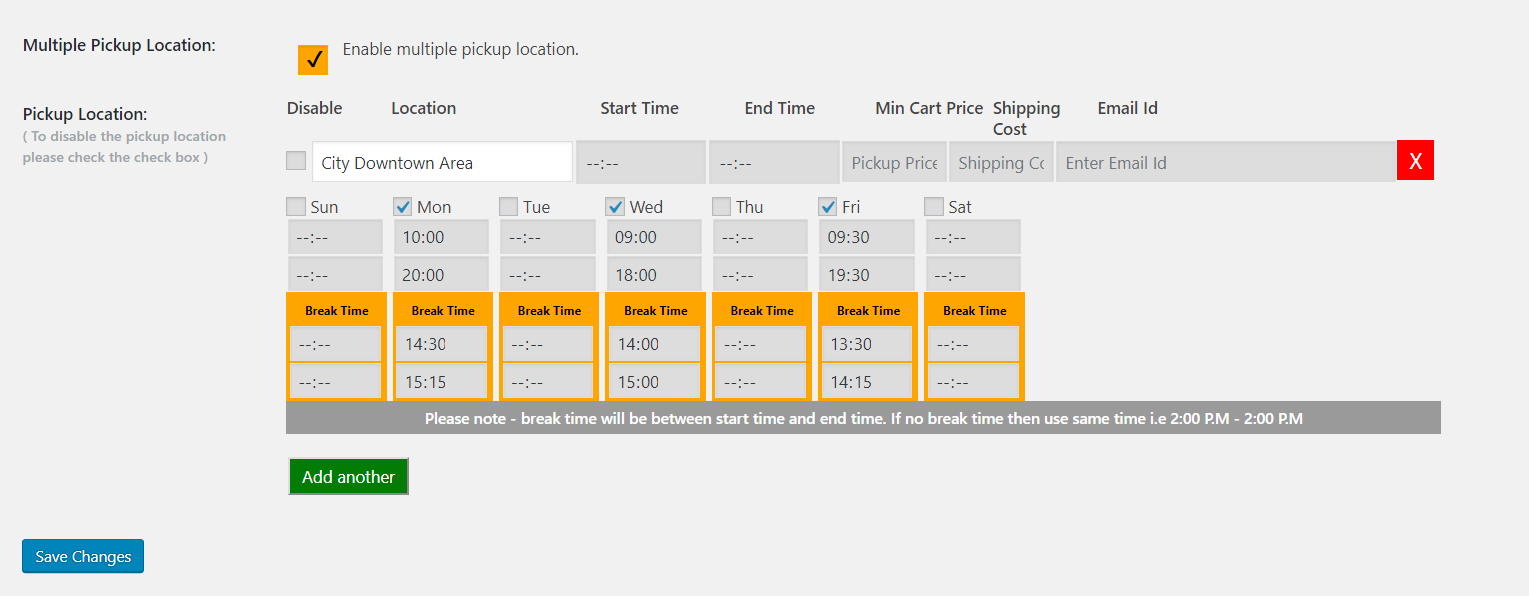Image resolution: width=1529 pixels, height=596 pixels.
Task: Edit Friday's 19:30 end time field
Action: pyautogui.click(x=867, y=274)
